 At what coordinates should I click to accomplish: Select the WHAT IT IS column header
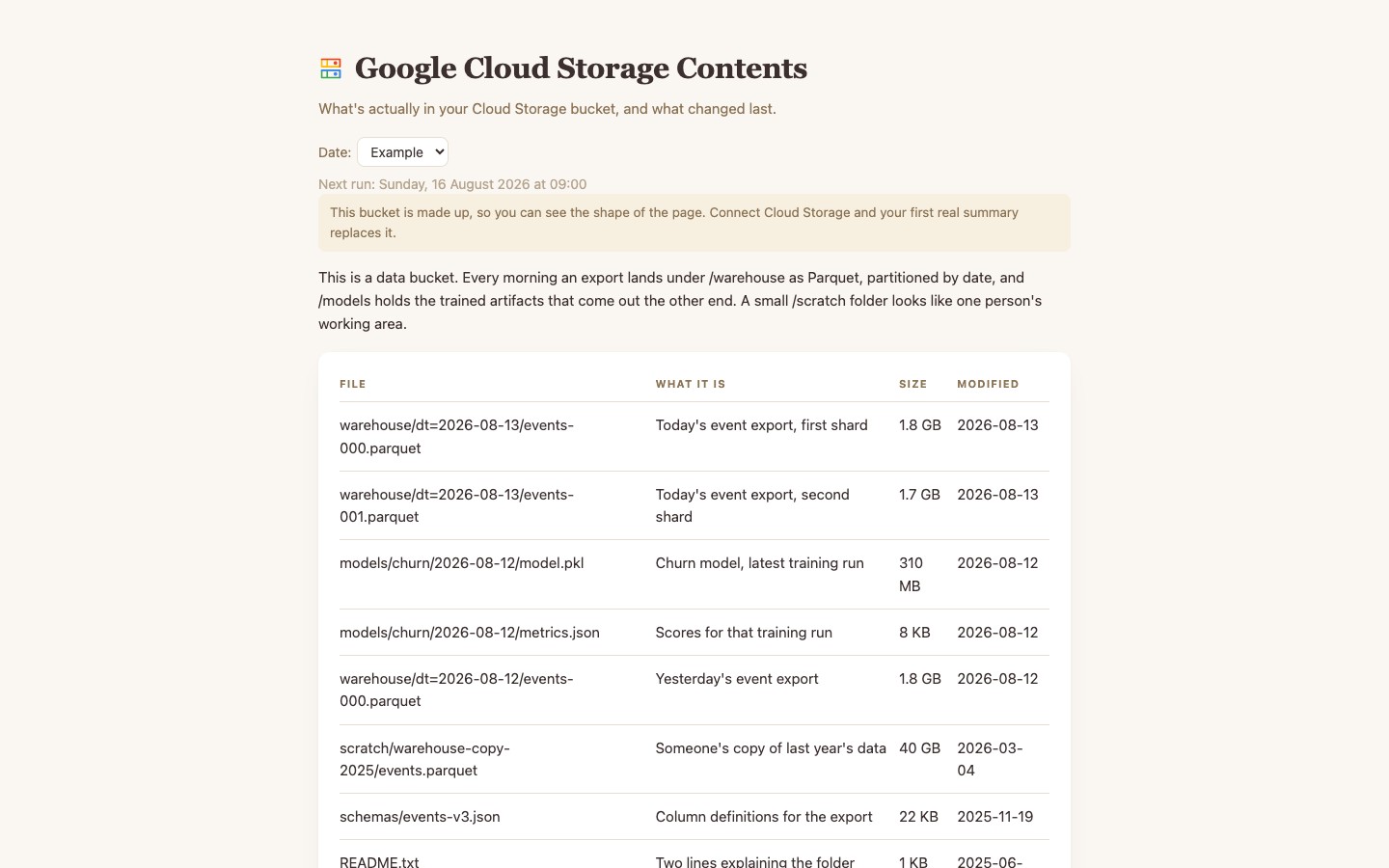click(691, 384)
